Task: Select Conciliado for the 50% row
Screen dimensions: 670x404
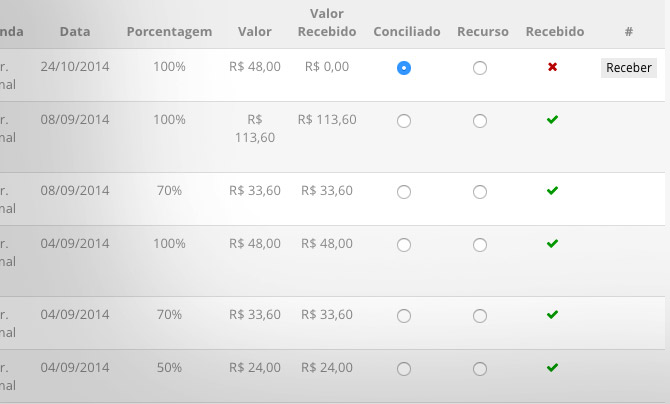Action: (404, 369)
